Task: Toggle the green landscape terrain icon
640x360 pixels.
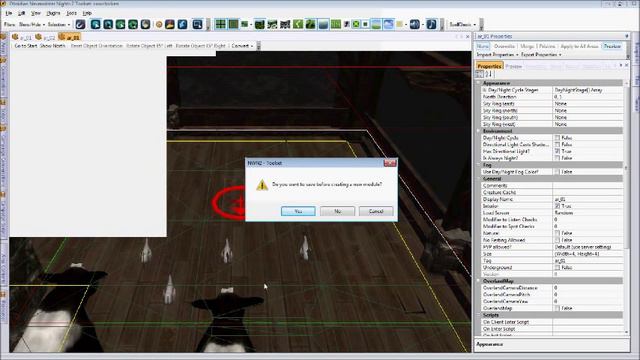Action: (376, 24)
